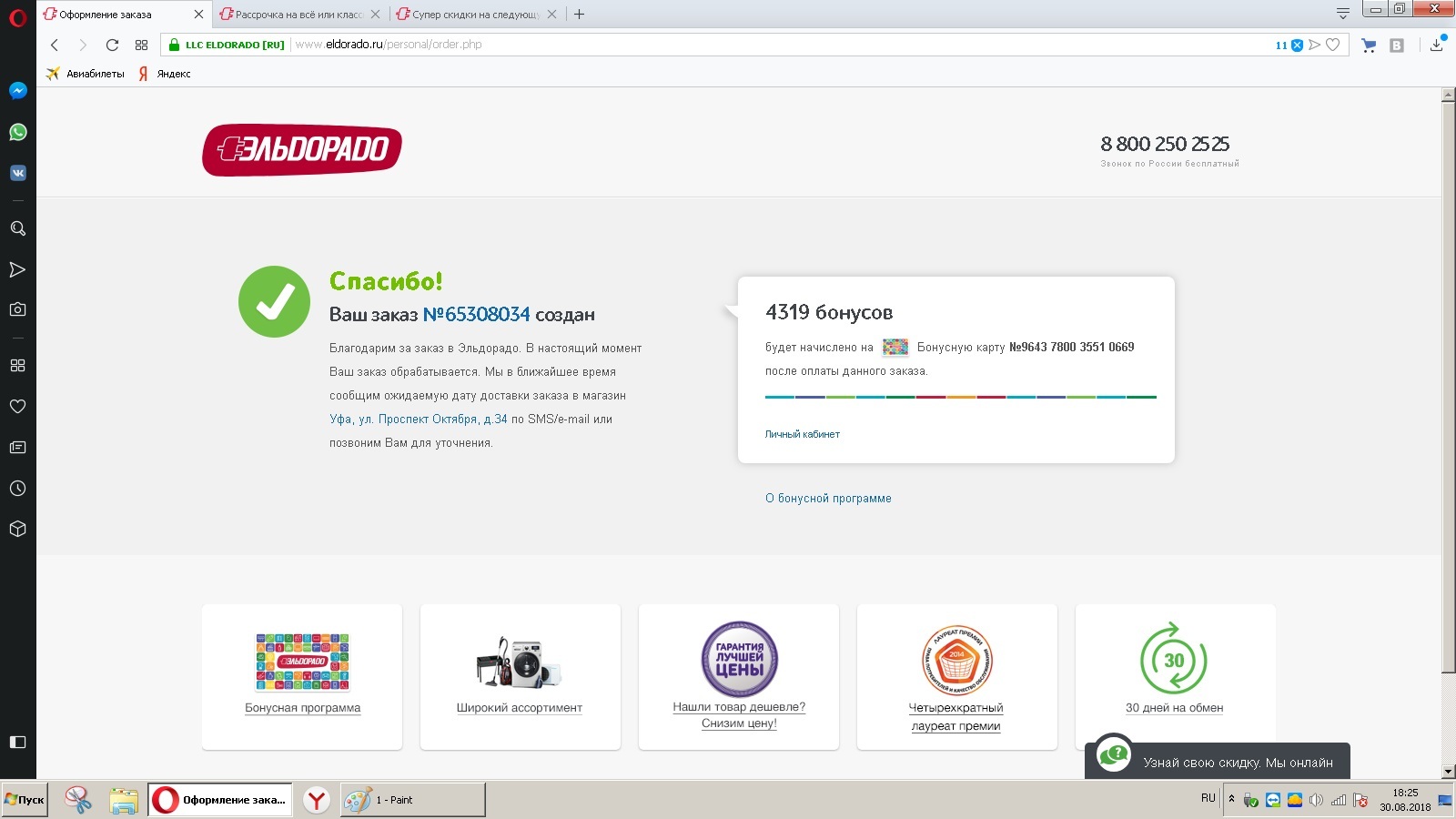1456x819 pixels.
Task: Switch to '1 - Paint' window
Action: (x=412, y=800)
